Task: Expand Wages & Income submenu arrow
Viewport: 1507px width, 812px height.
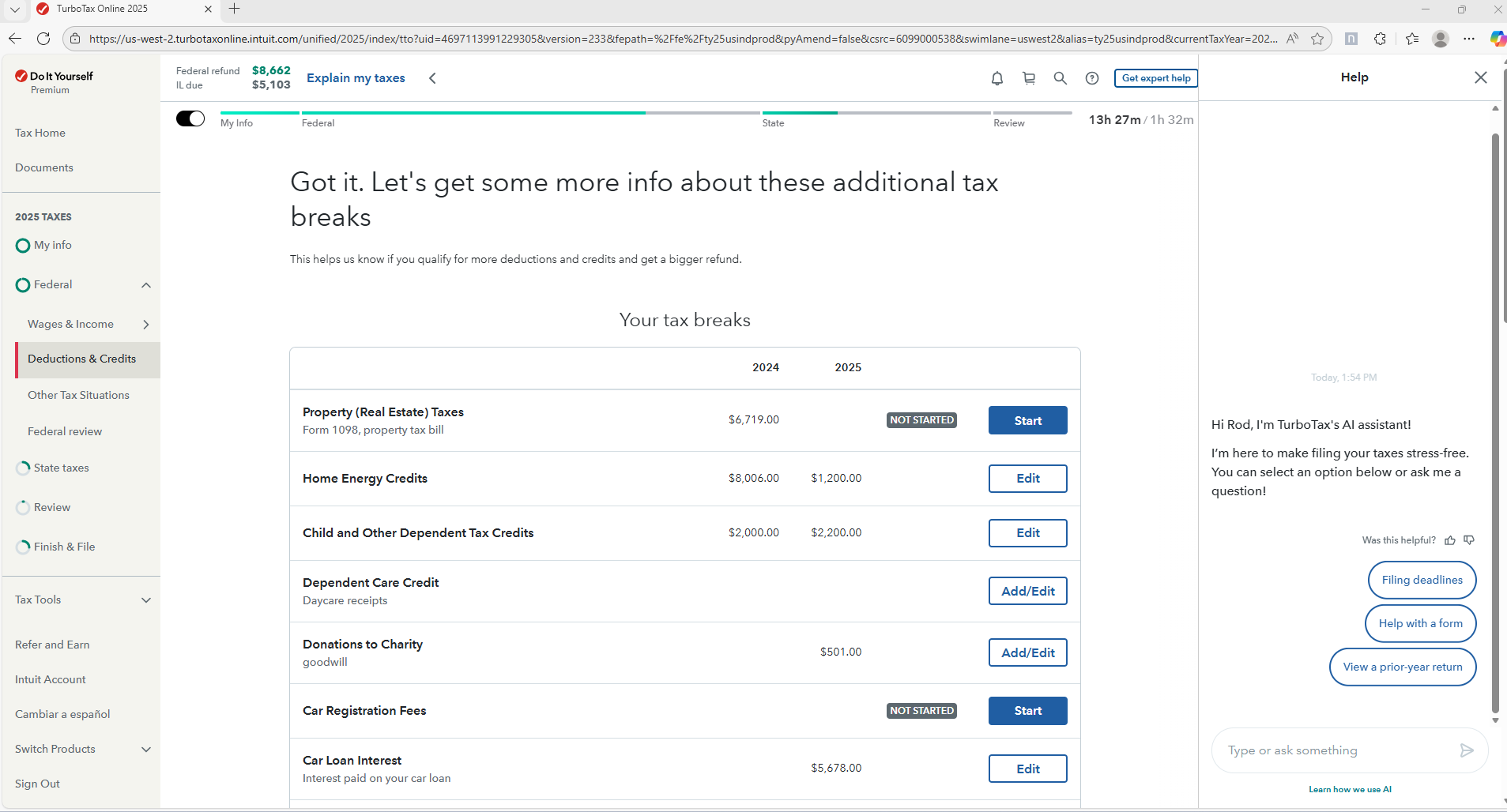Action: (x=146, y=325)
